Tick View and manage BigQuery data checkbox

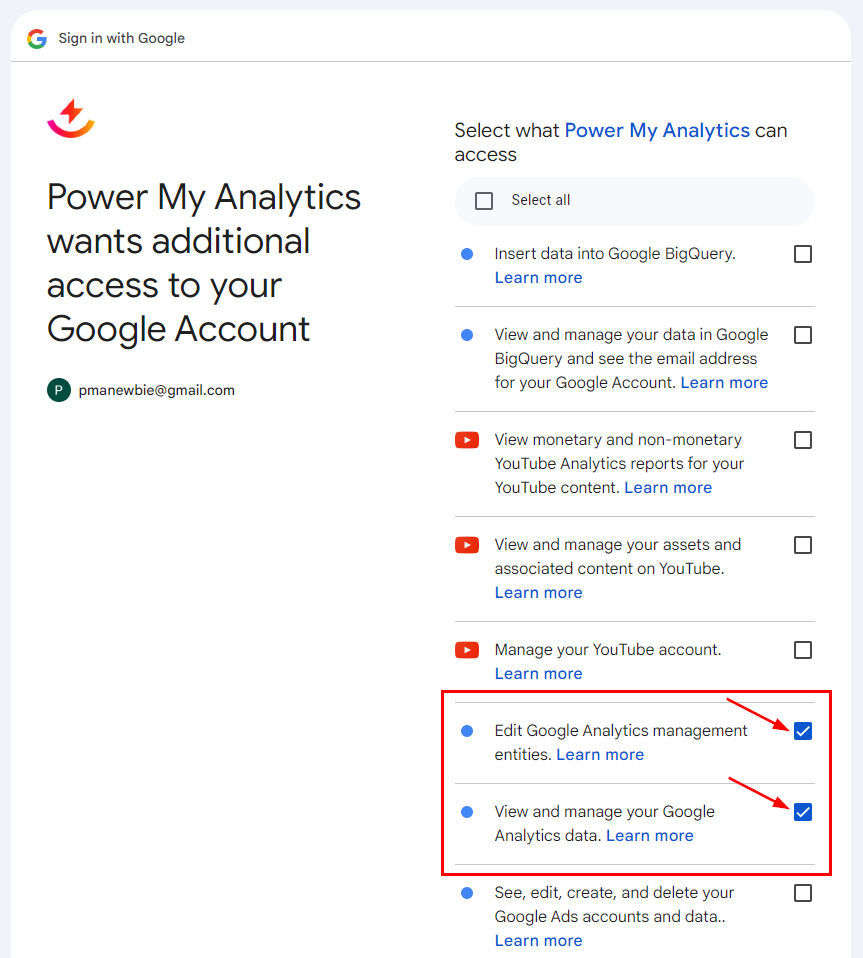(x=802, y=335)
